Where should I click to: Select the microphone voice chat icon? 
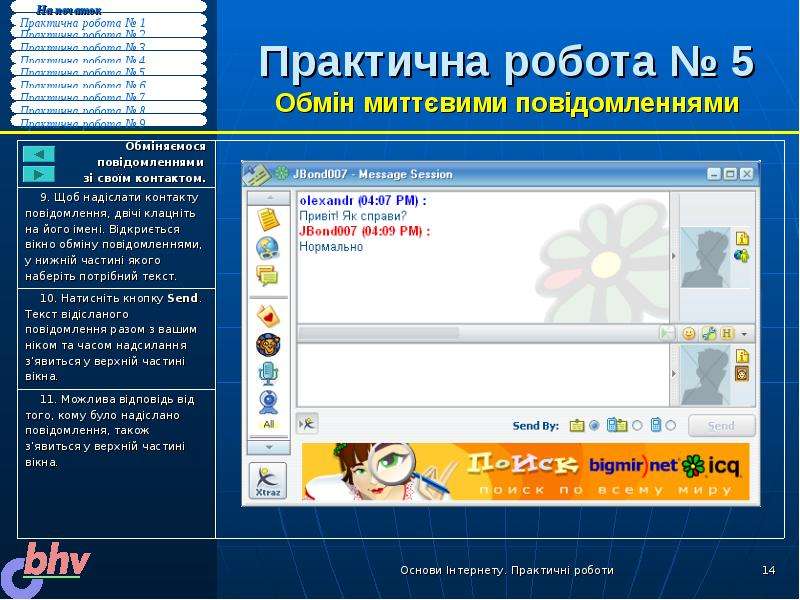pyautogui.click(x=268, y=373)
